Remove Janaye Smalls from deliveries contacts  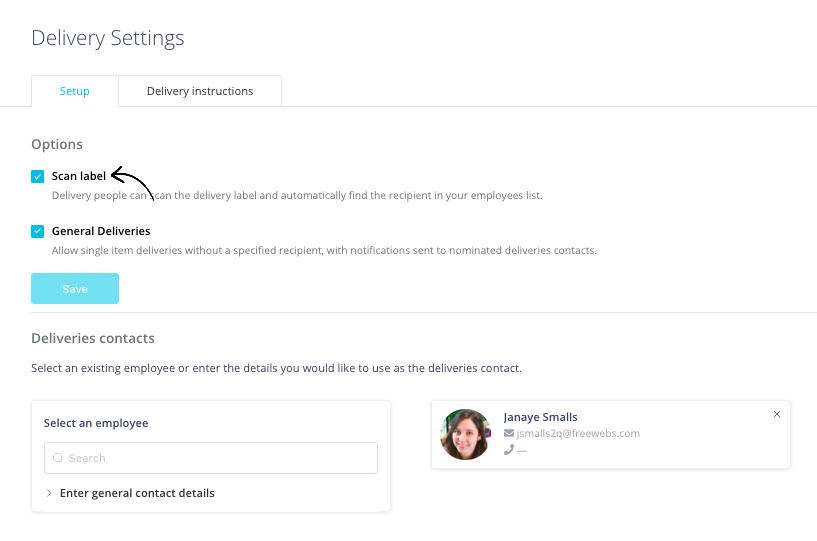tap(776, 414)
